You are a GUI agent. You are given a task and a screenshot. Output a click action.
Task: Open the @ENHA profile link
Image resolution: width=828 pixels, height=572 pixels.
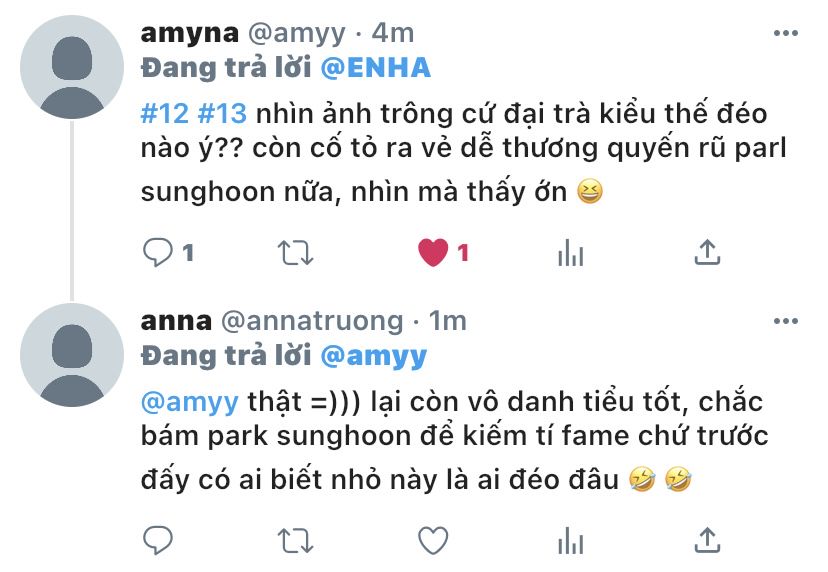[375, 68]
